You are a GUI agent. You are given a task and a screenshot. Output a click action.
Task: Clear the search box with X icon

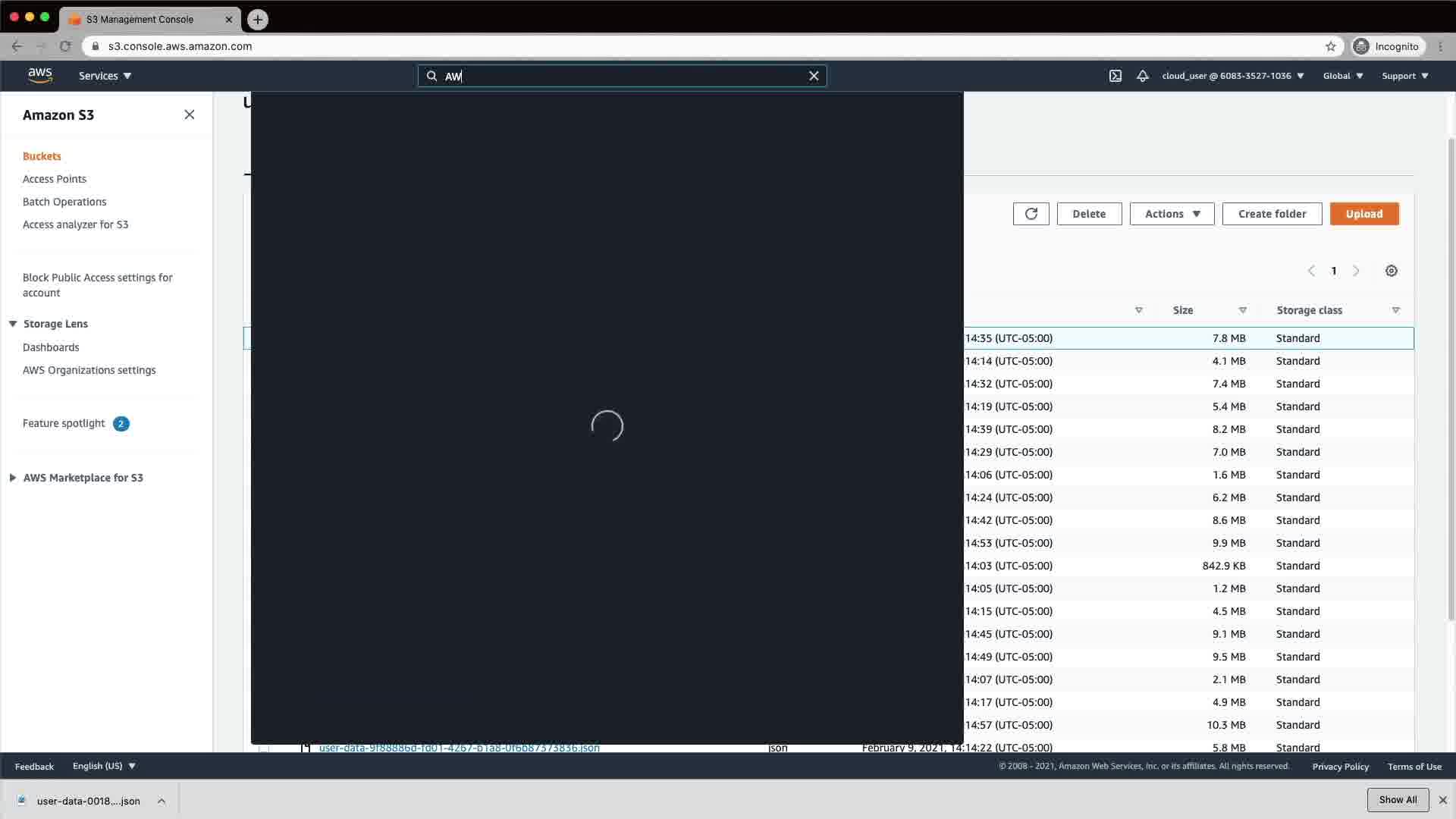point(814,76)
